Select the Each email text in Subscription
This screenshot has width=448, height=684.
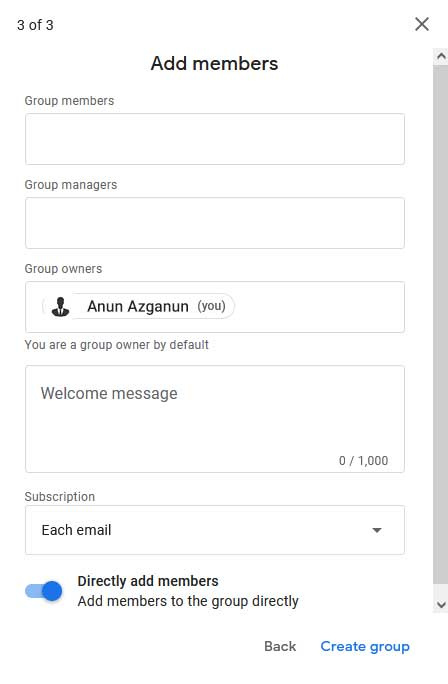76,530
